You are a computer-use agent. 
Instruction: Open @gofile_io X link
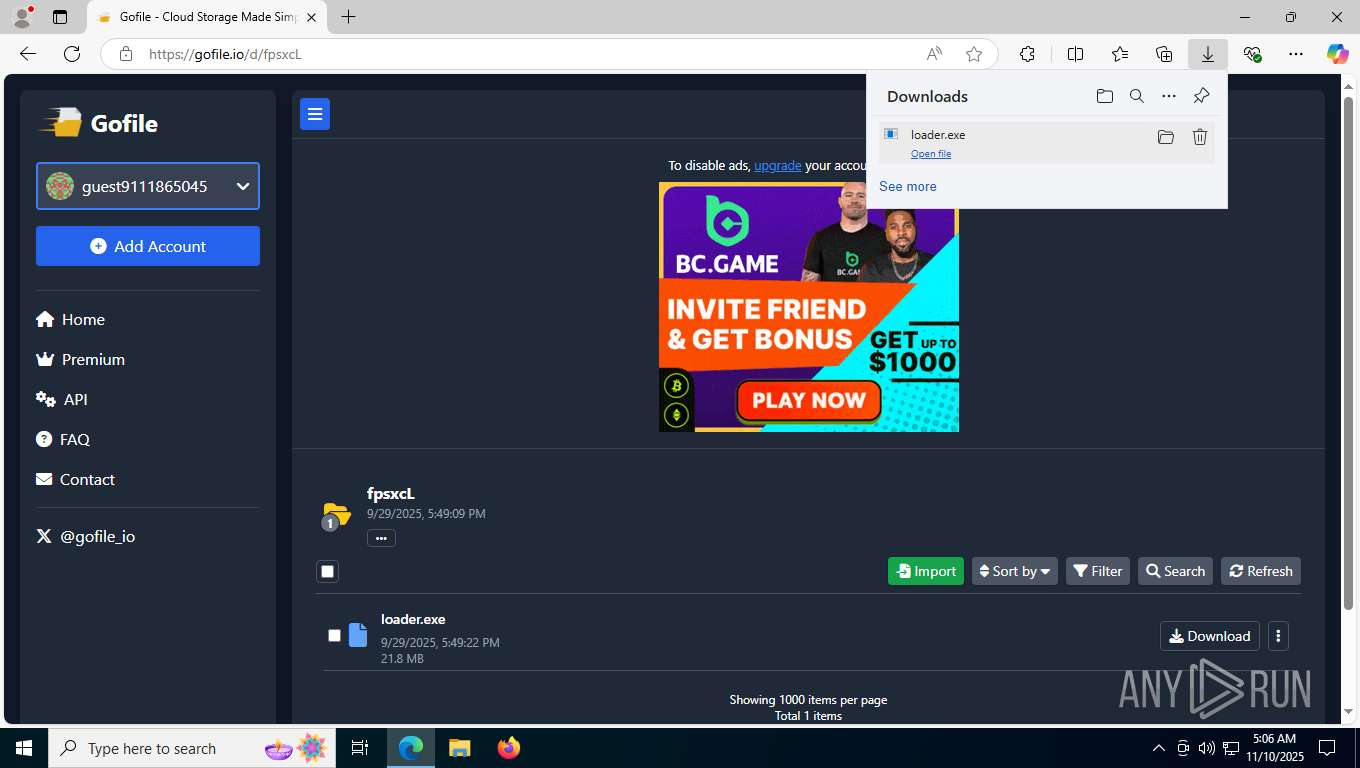coord(86,536)
